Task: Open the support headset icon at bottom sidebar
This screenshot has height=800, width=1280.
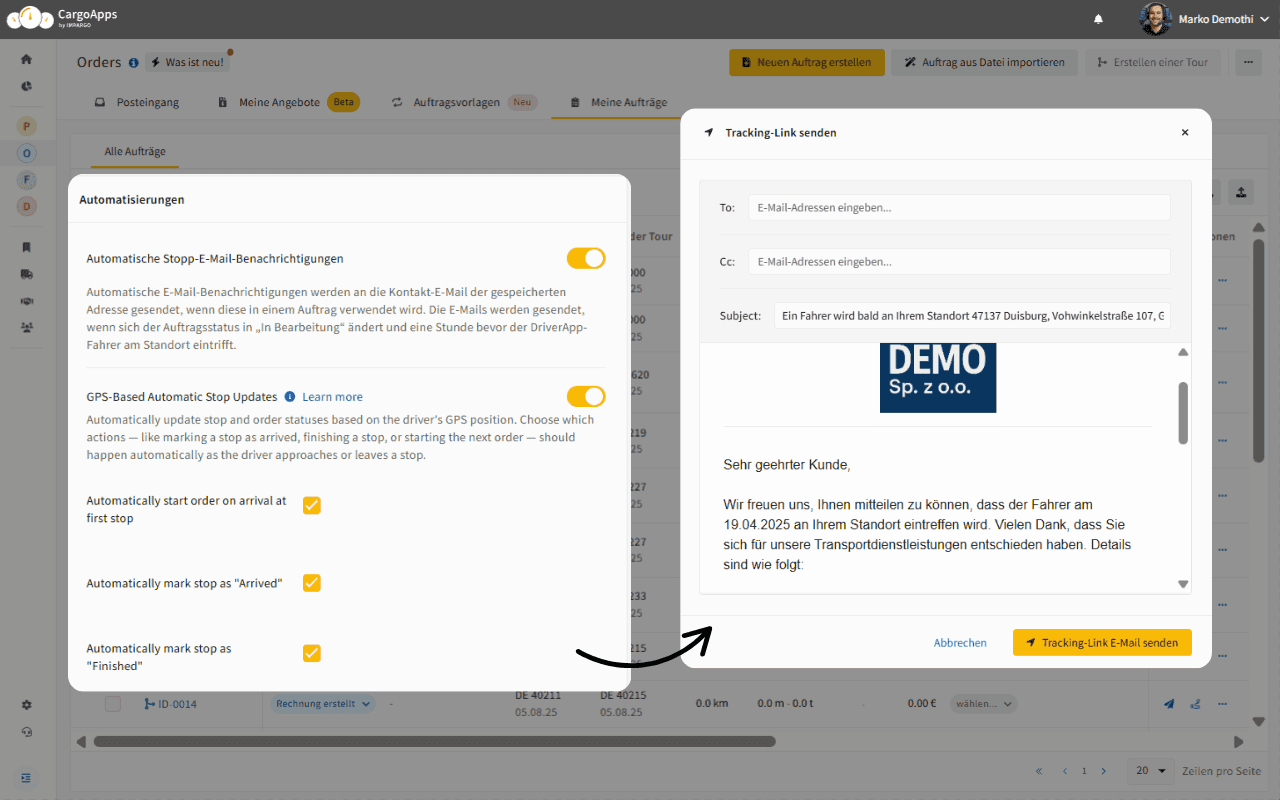Action: click(26, 731)
